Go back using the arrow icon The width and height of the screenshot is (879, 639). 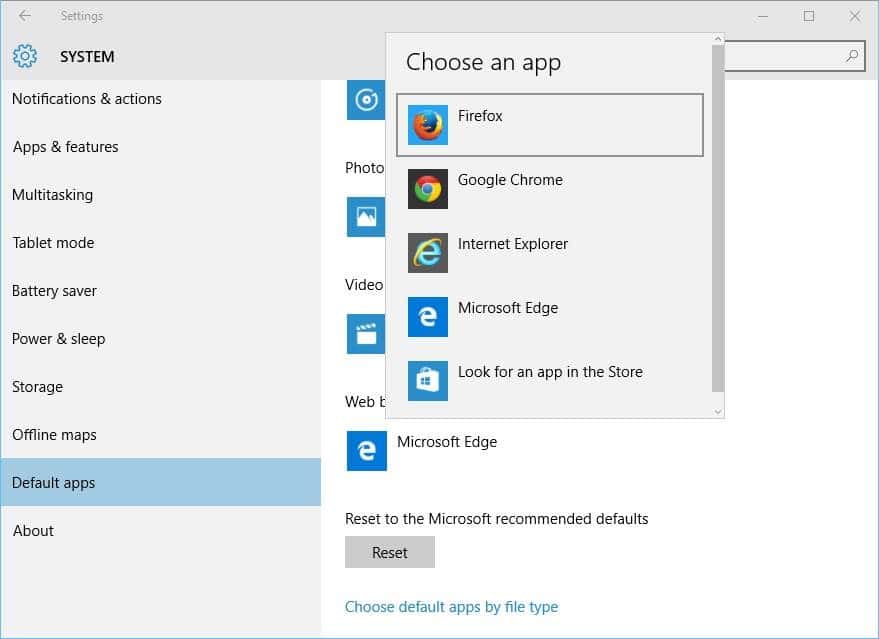(x=25, y=16)
